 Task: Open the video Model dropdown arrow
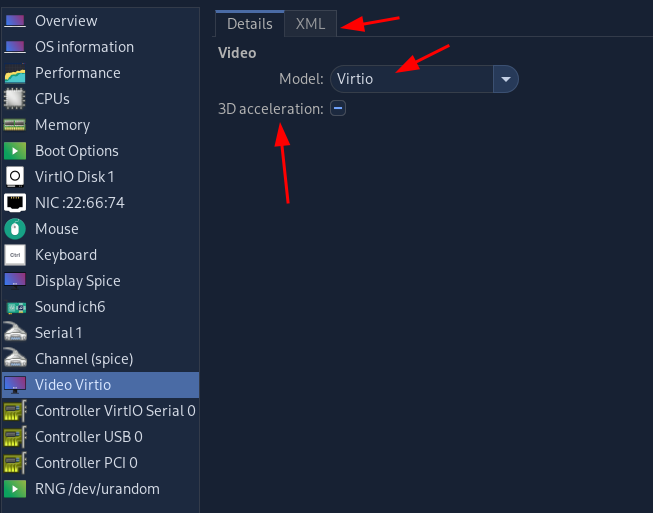506,79
